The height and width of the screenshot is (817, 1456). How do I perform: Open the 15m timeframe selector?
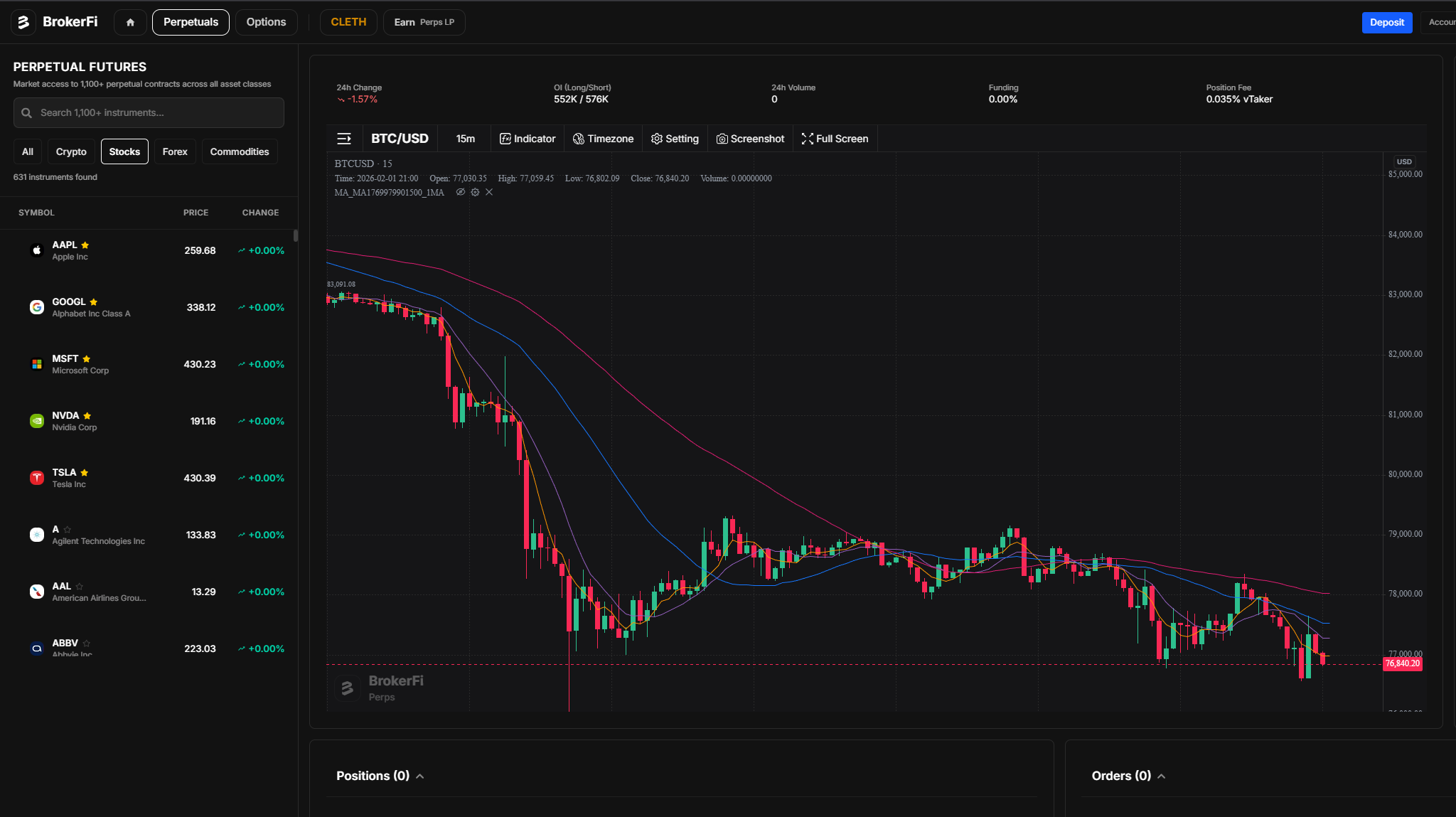tap(464, 139)
